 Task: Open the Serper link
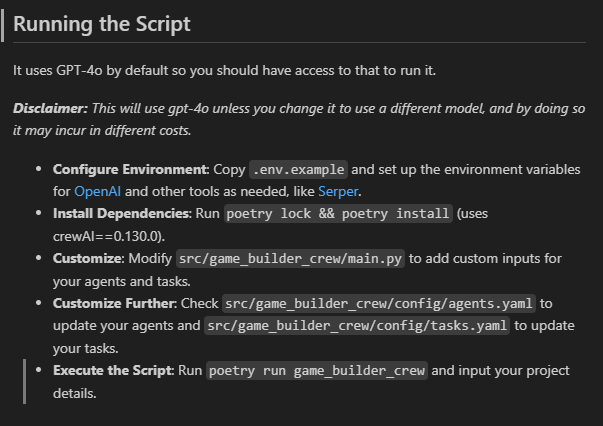(338, 191)
